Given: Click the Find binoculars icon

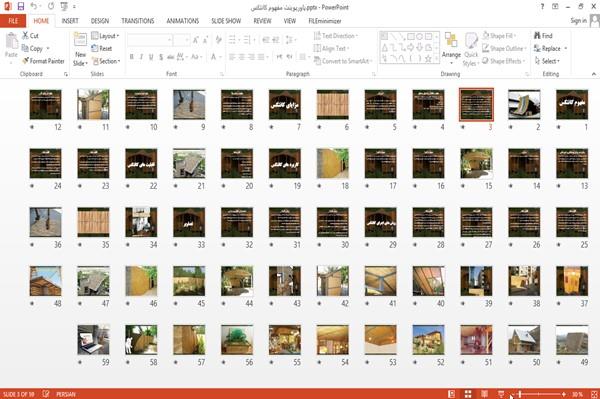Looking at the screenshot, I should (x=538, y=36).
